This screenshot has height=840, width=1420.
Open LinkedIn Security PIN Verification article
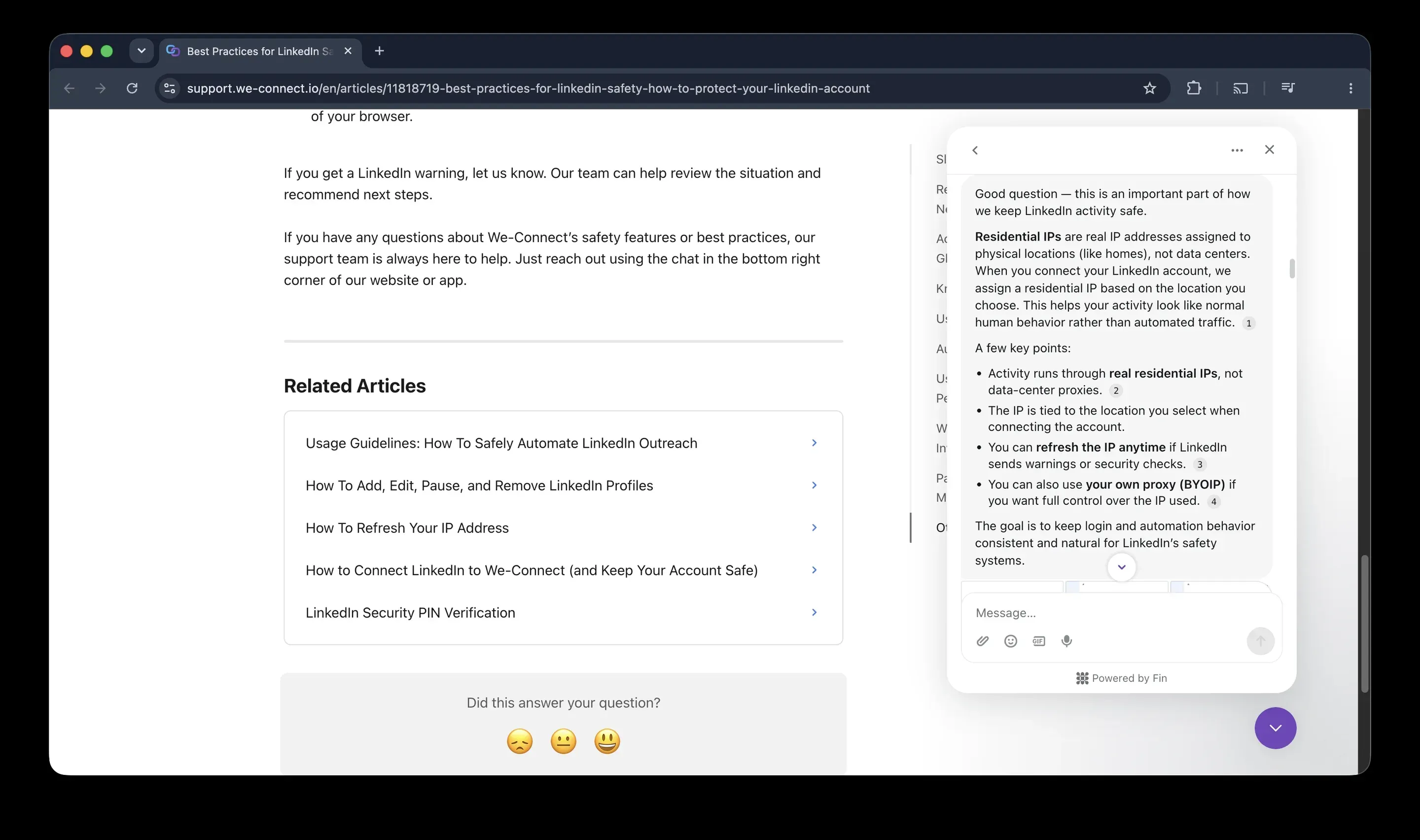563,613
